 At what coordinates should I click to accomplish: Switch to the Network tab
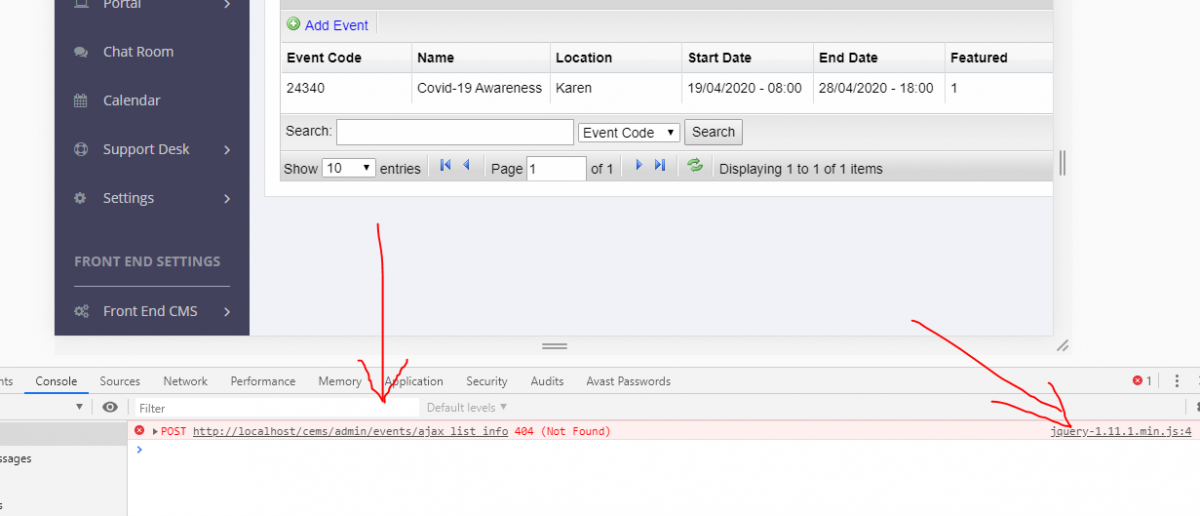(x=186, y=381)
